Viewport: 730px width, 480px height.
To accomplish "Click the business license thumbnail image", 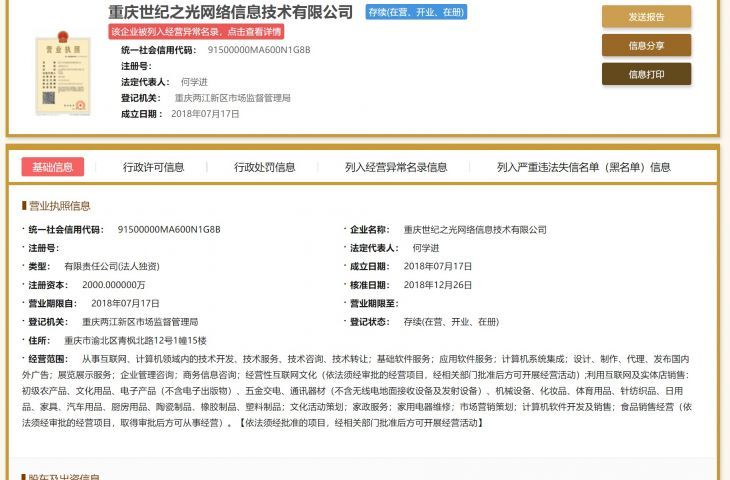I will click(63, 74).
